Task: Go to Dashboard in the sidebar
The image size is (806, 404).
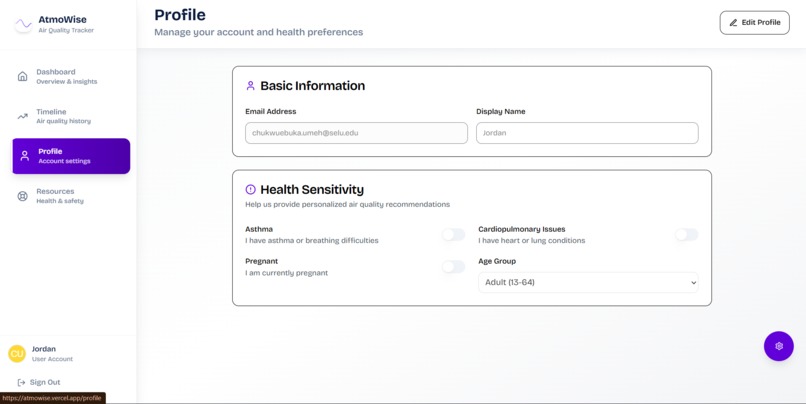Action: click(71, 77)
